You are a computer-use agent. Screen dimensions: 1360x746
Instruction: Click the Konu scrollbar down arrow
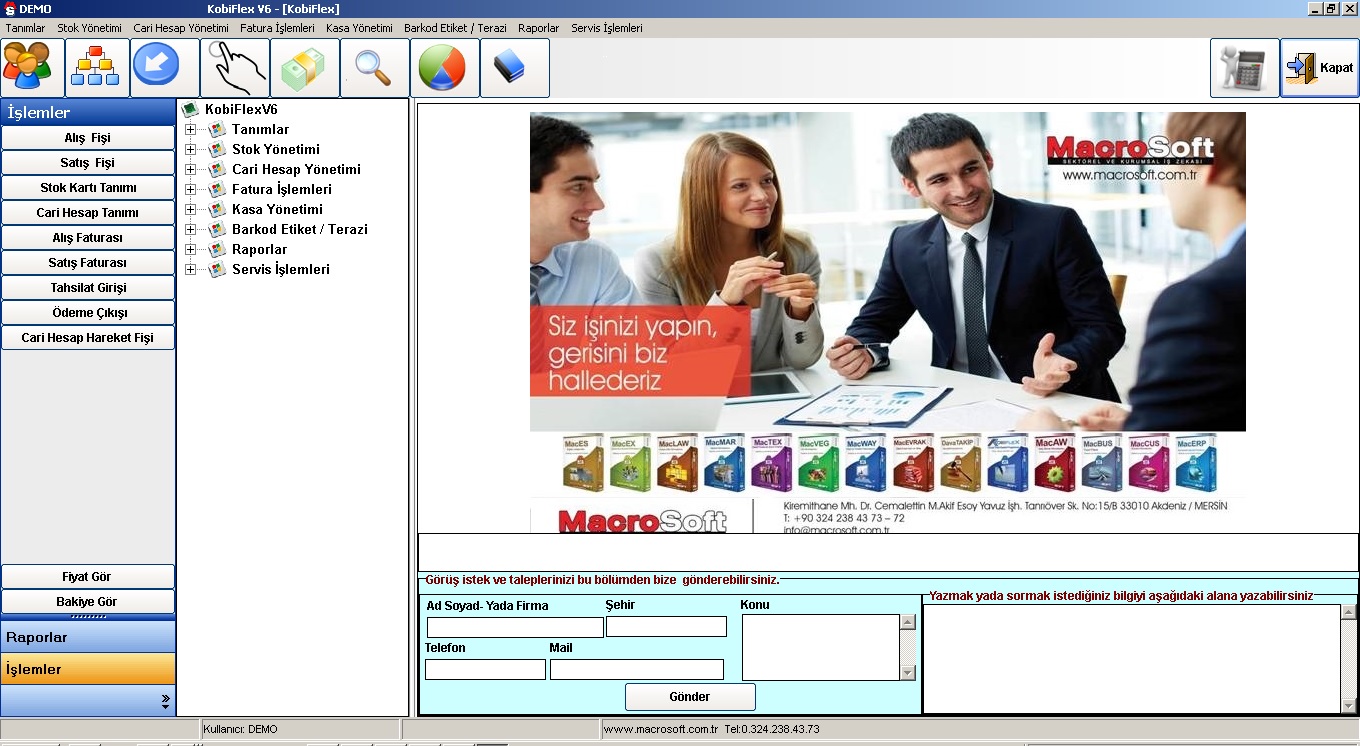(908, 673)
